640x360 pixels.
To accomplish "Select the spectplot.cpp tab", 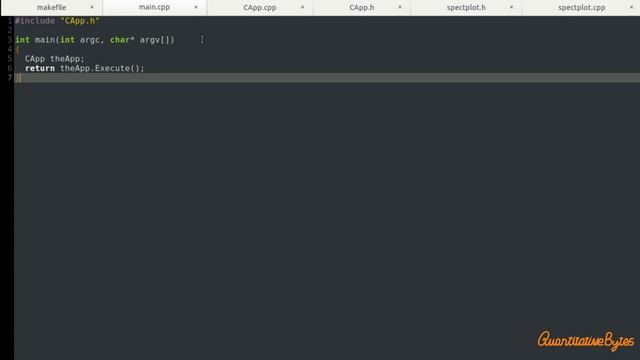I will click(x=582, y=7).
